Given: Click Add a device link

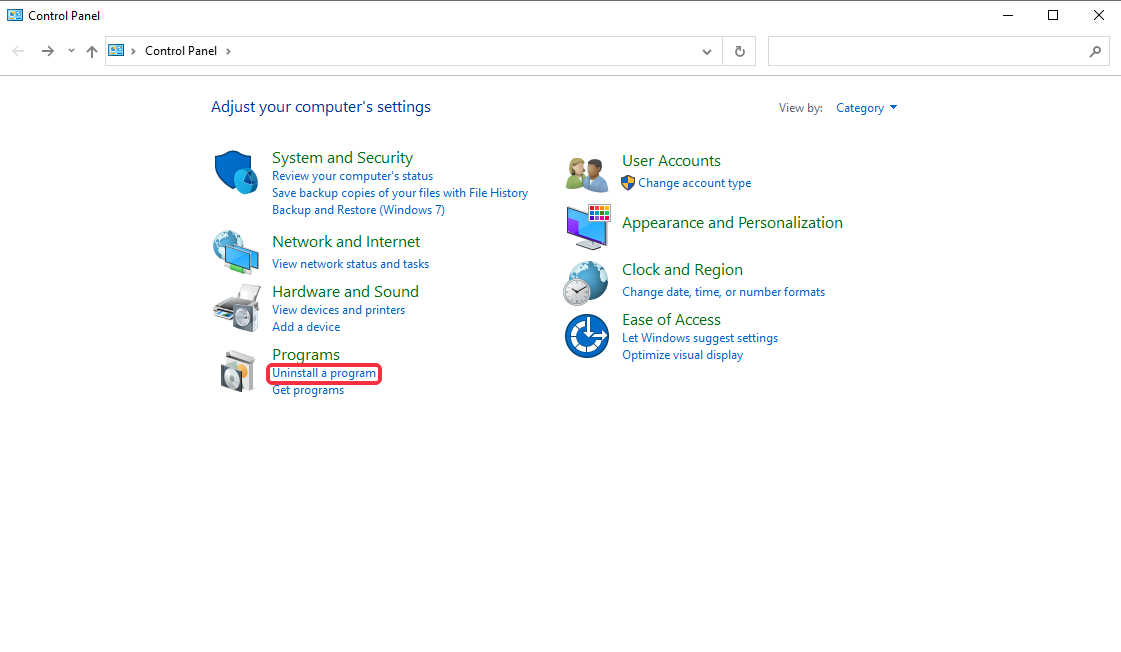Looking at the screenshot, I should pos(306,327).
